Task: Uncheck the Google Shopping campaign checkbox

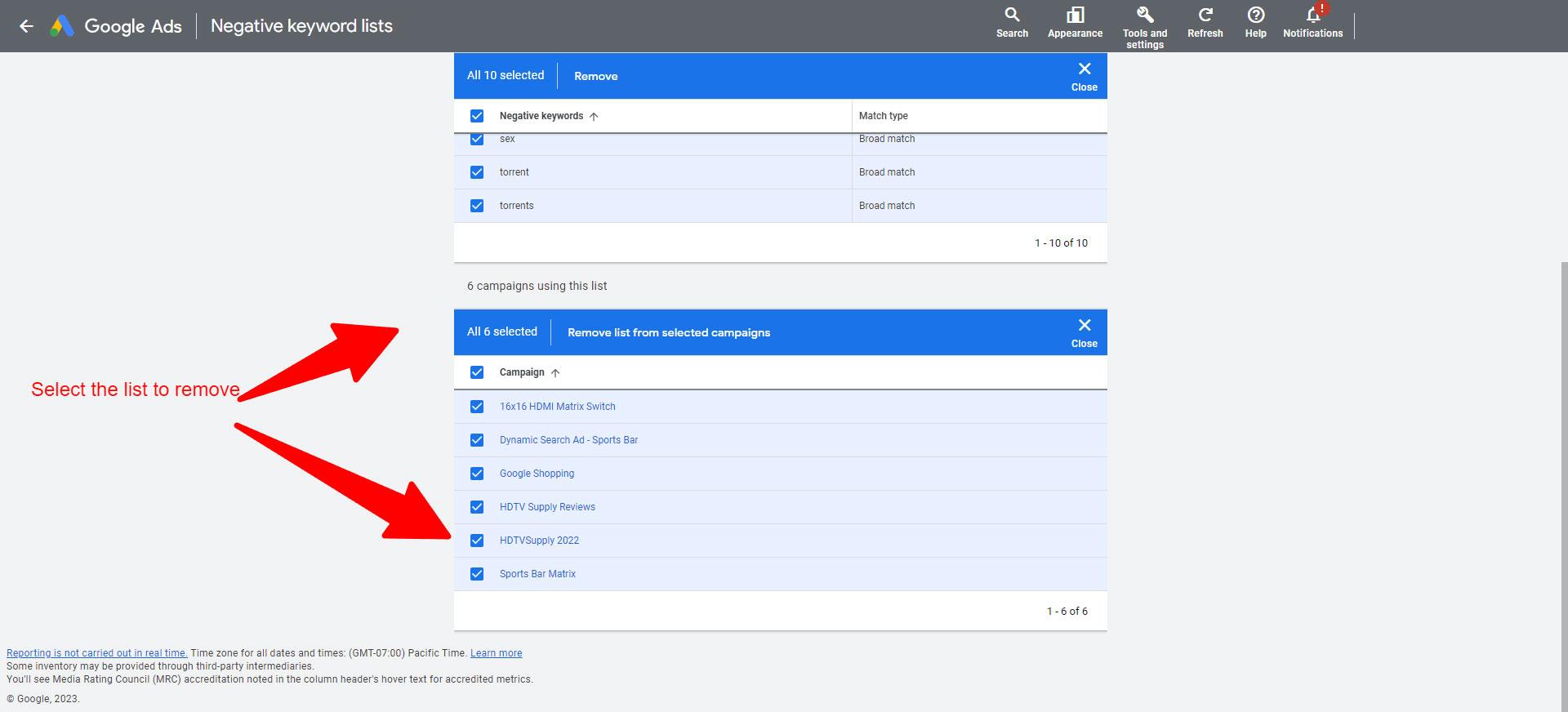Action: point(477,474)
